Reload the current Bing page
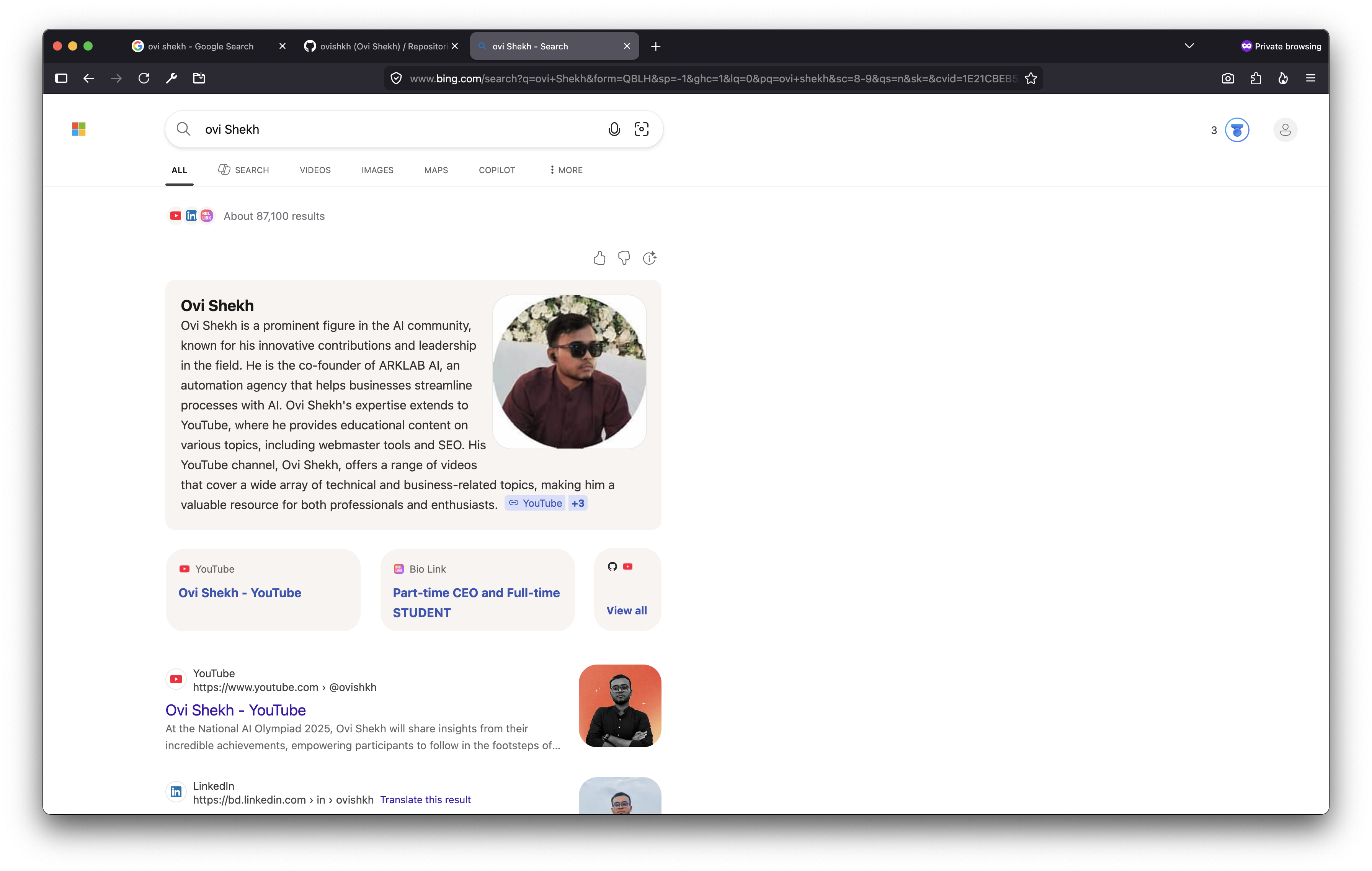Screen dimensions: 1372x871 (x=144, y=78)
